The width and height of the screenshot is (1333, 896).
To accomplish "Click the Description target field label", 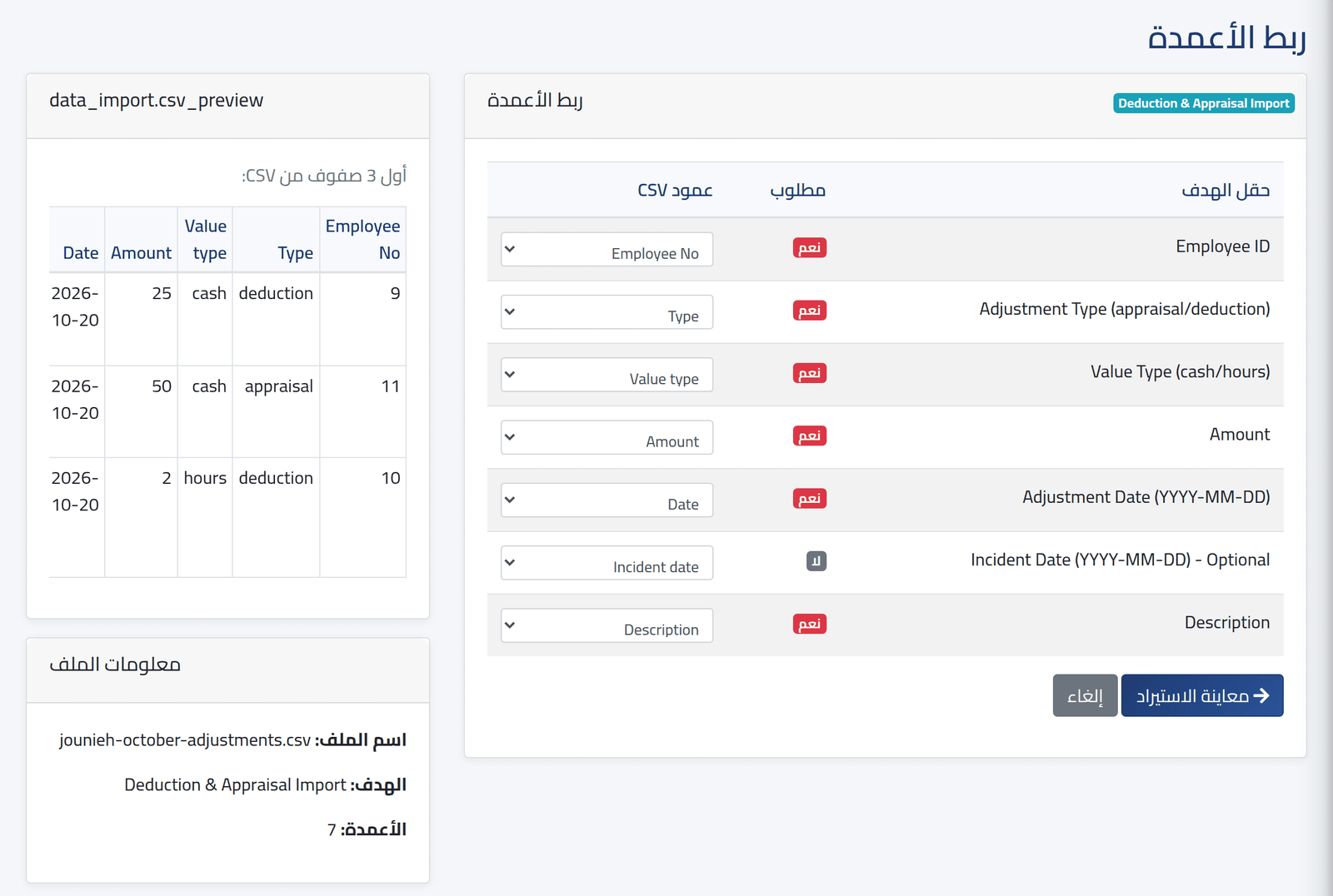I will [1227, 622].
